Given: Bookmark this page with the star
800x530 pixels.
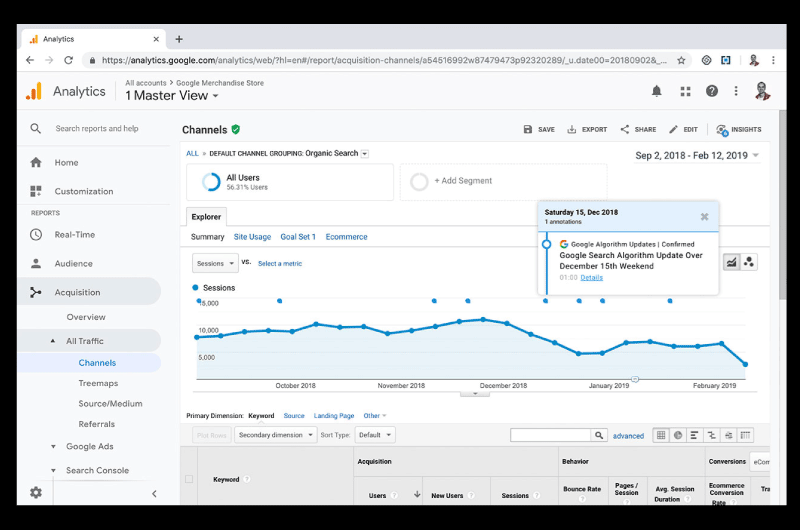Looking at the screenshot, I should coord(681,60).
